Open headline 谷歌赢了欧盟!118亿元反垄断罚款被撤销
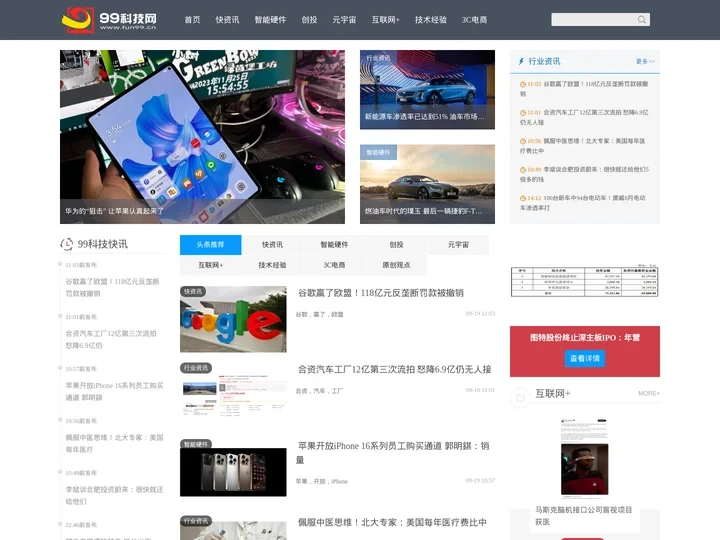Image resolution: width=720 pixels, height=540 pixels. pos(381,293)
